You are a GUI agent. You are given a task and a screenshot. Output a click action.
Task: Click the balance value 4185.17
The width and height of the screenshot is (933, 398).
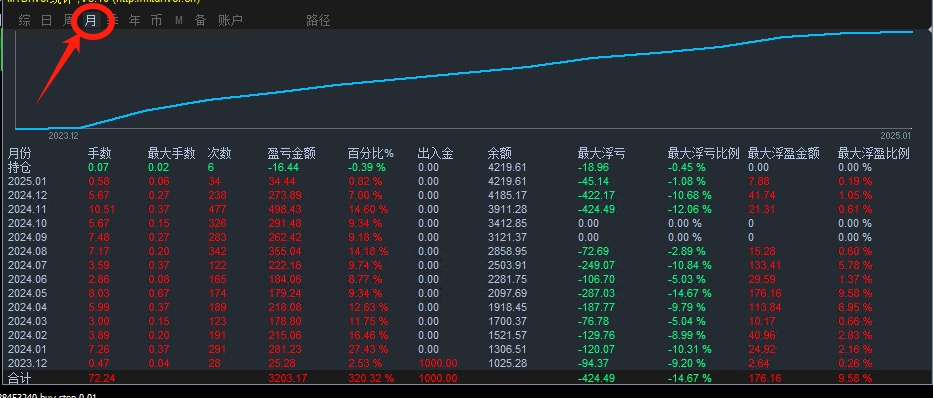coord(507,195)
